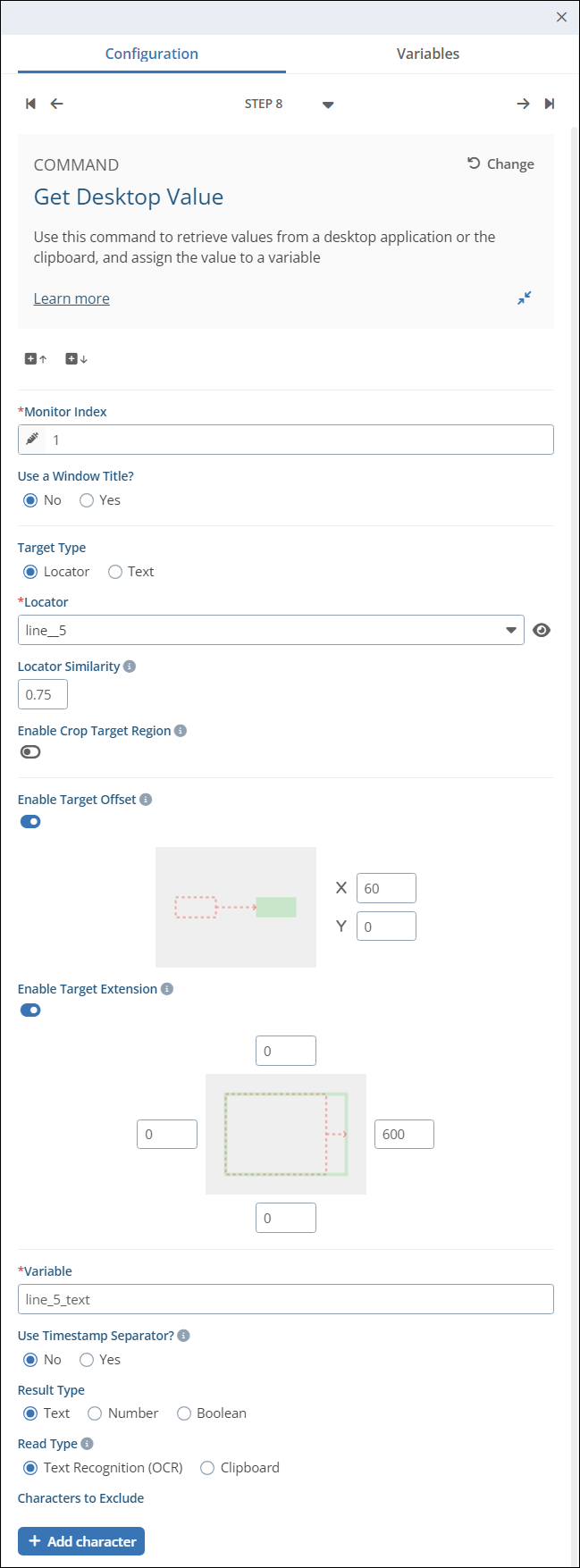580x1568 pixels.
Task: Insert a new step below
Action: tap(77, 359)
